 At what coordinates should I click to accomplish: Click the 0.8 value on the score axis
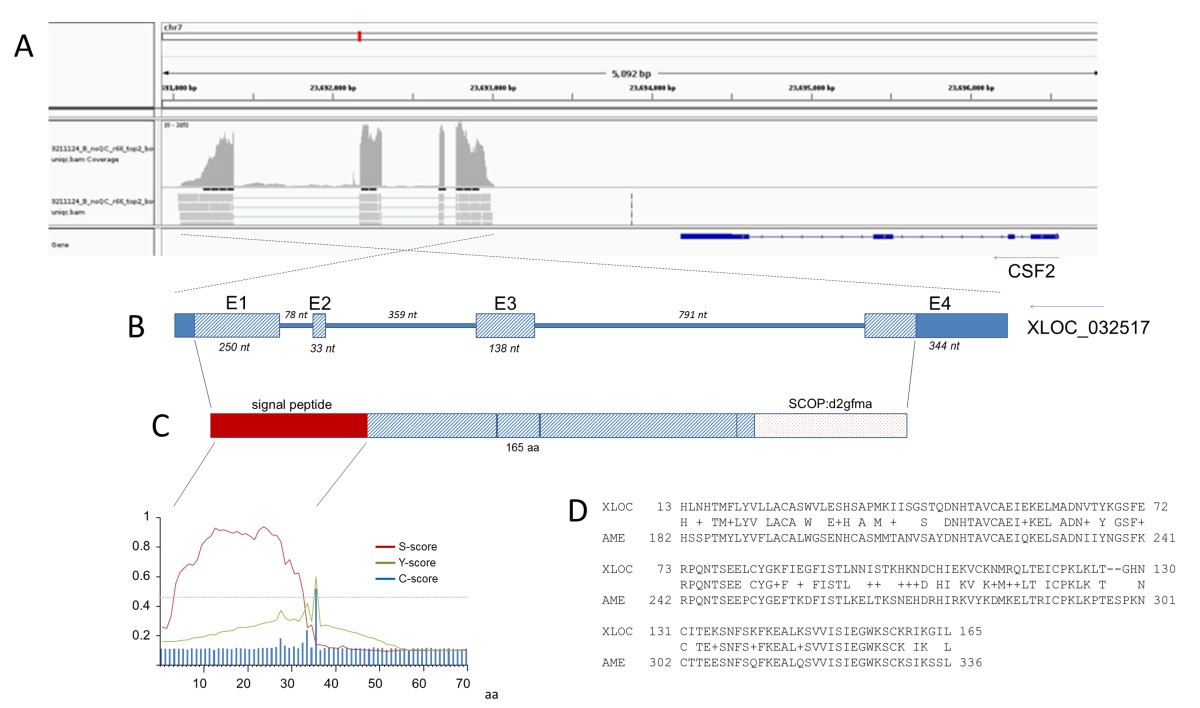142,546
